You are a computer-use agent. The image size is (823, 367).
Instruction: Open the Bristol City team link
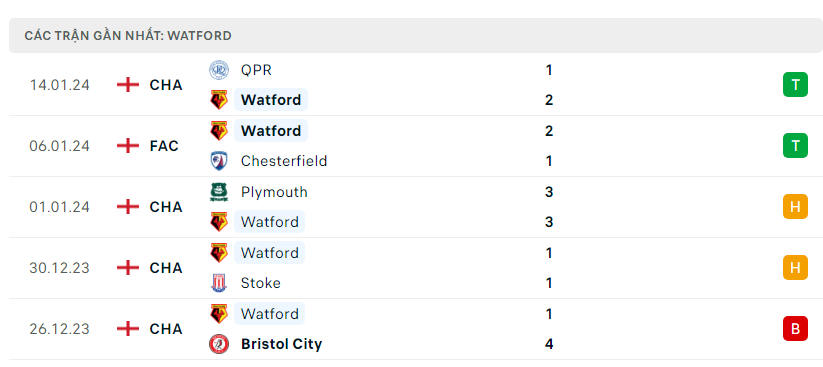click(x=281, y=344)
